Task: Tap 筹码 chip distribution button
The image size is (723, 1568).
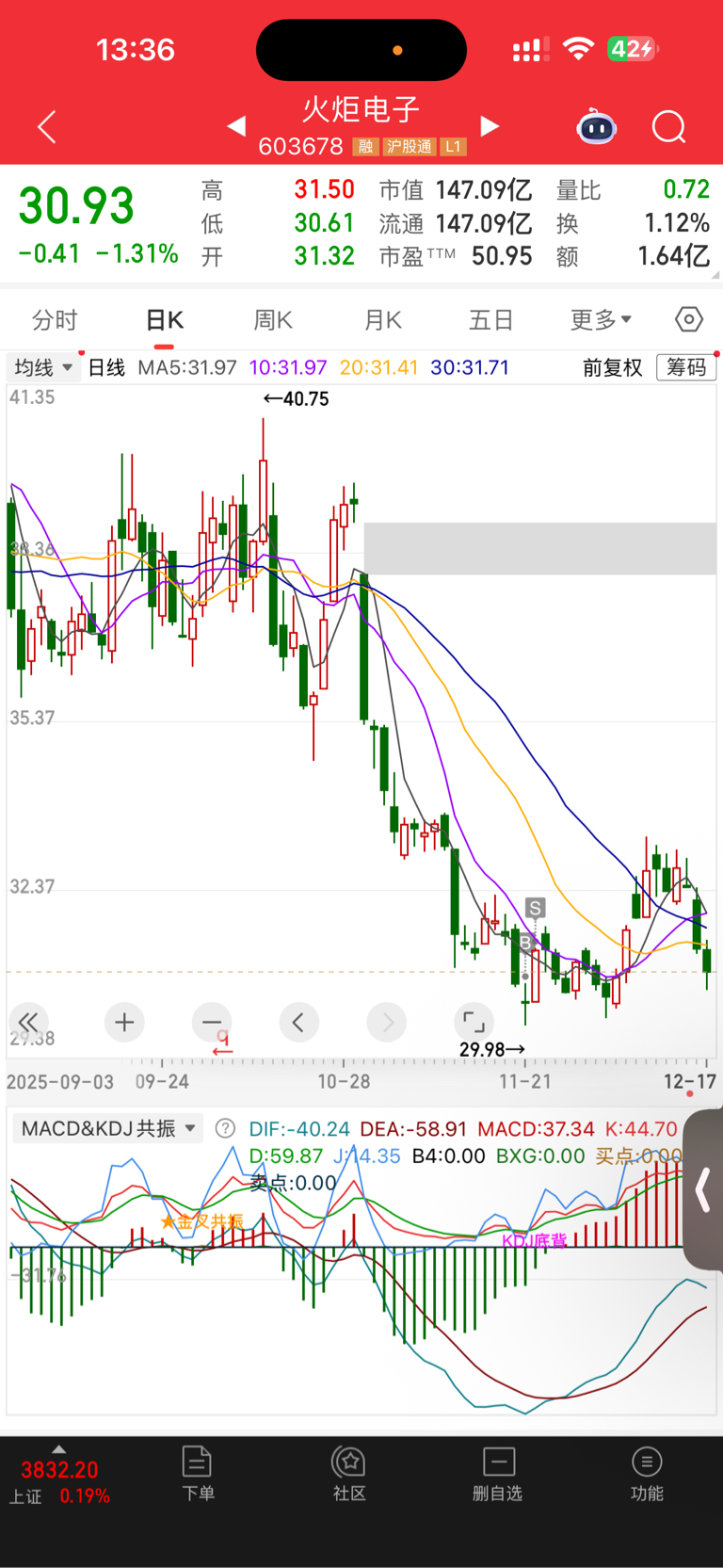Action: [x=686, y=367]
